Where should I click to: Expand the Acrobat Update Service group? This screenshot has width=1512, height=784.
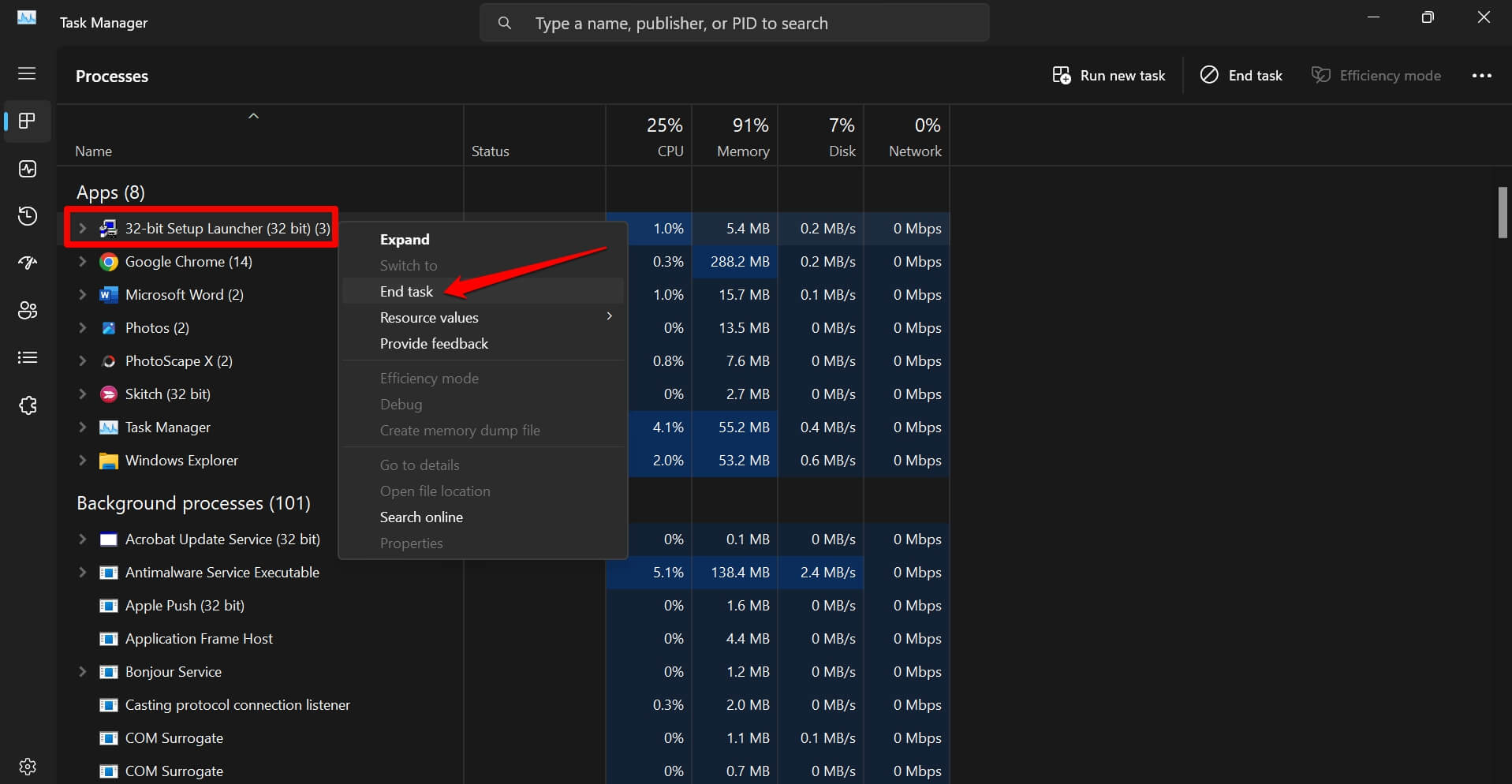[x=82, y=539]
